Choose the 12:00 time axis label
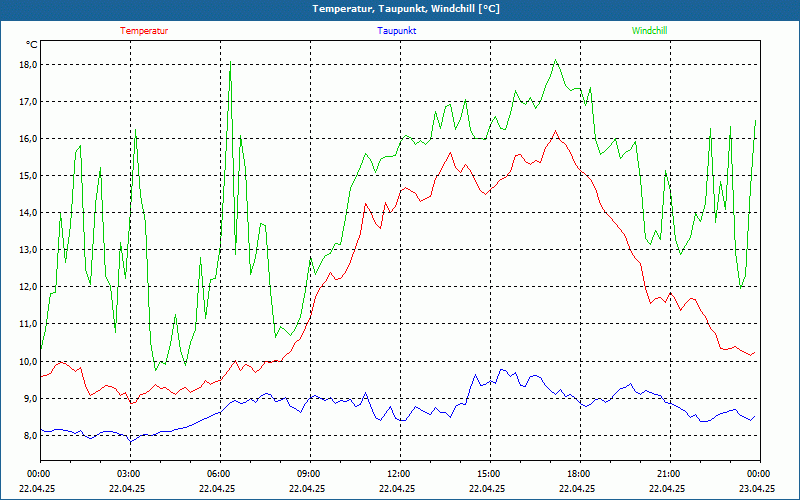 pos(398,474)
